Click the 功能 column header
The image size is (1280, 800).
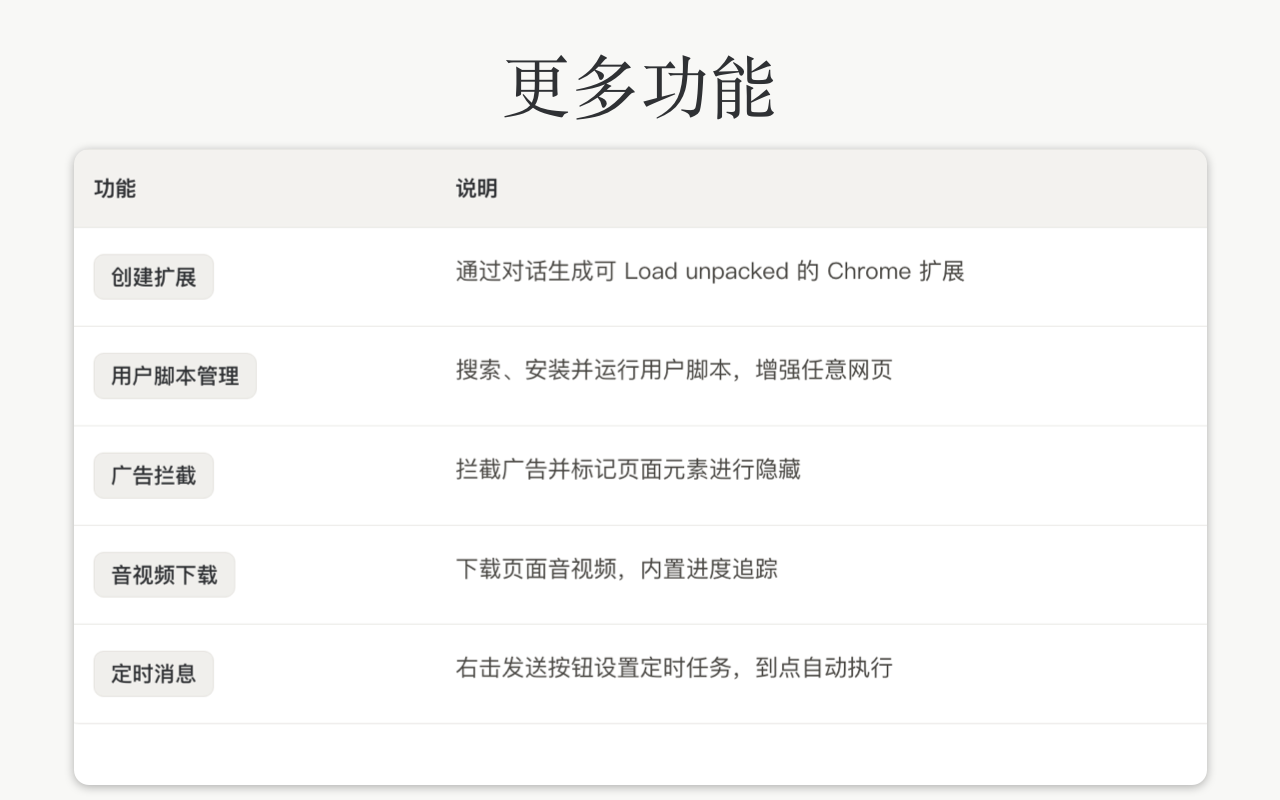coord(115,188)
